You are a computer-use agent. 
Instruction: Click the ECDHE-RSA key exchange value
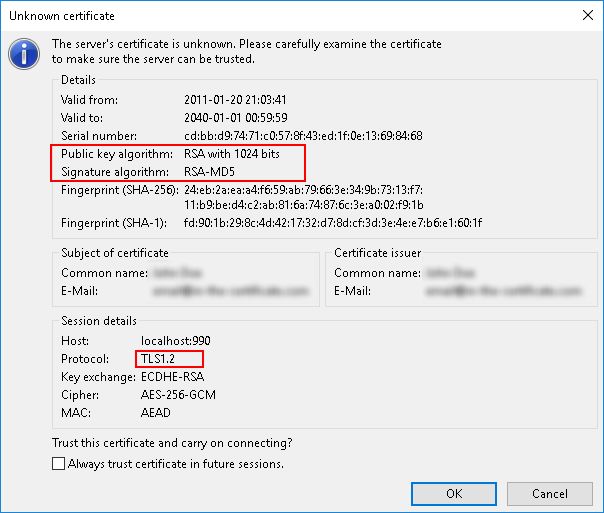[173, 376]
